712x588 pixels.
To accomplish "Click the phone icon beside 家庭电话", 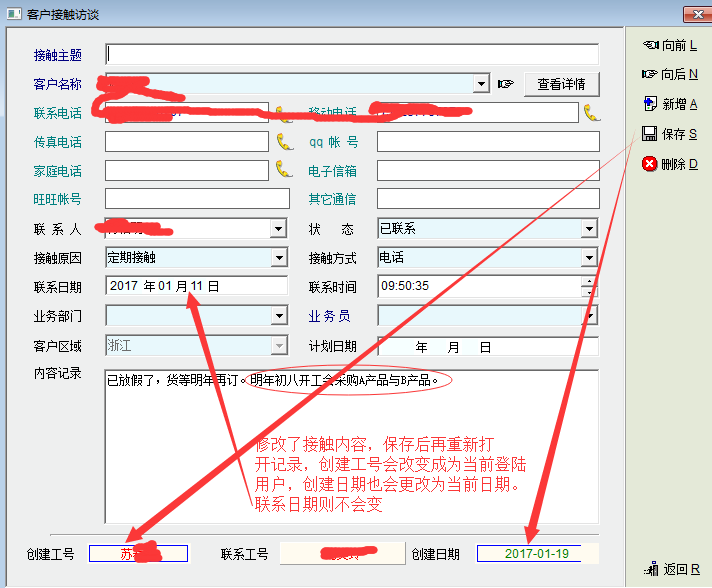I will click(x=283, y=170).
